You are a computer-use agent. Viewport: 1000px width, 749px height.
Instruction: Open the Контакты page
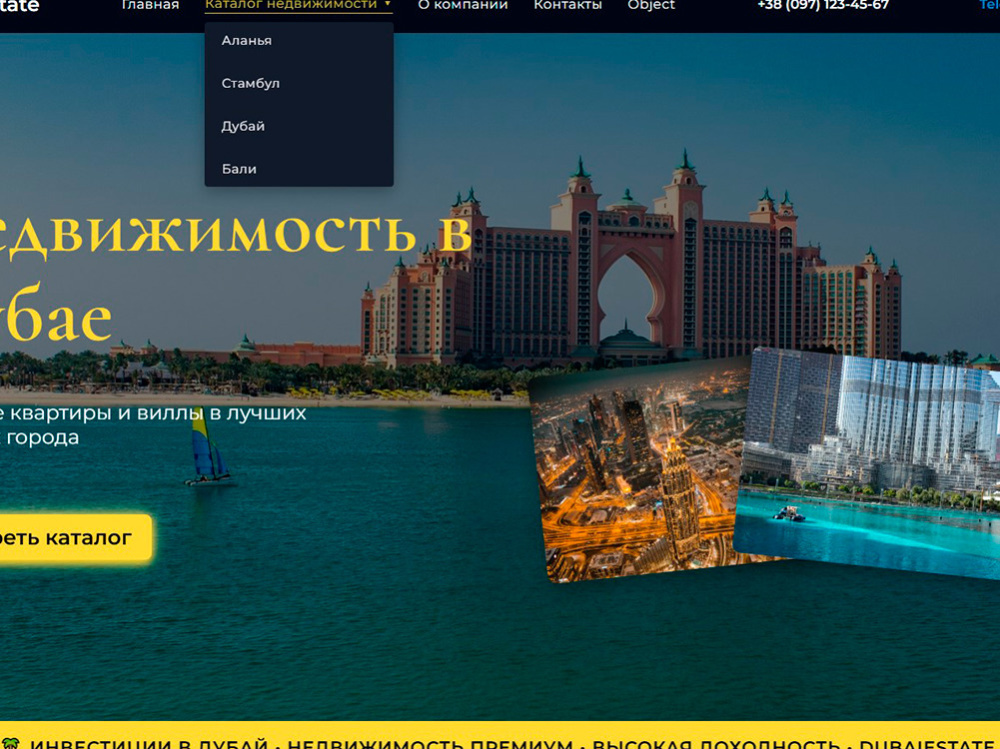coord(568,5)
